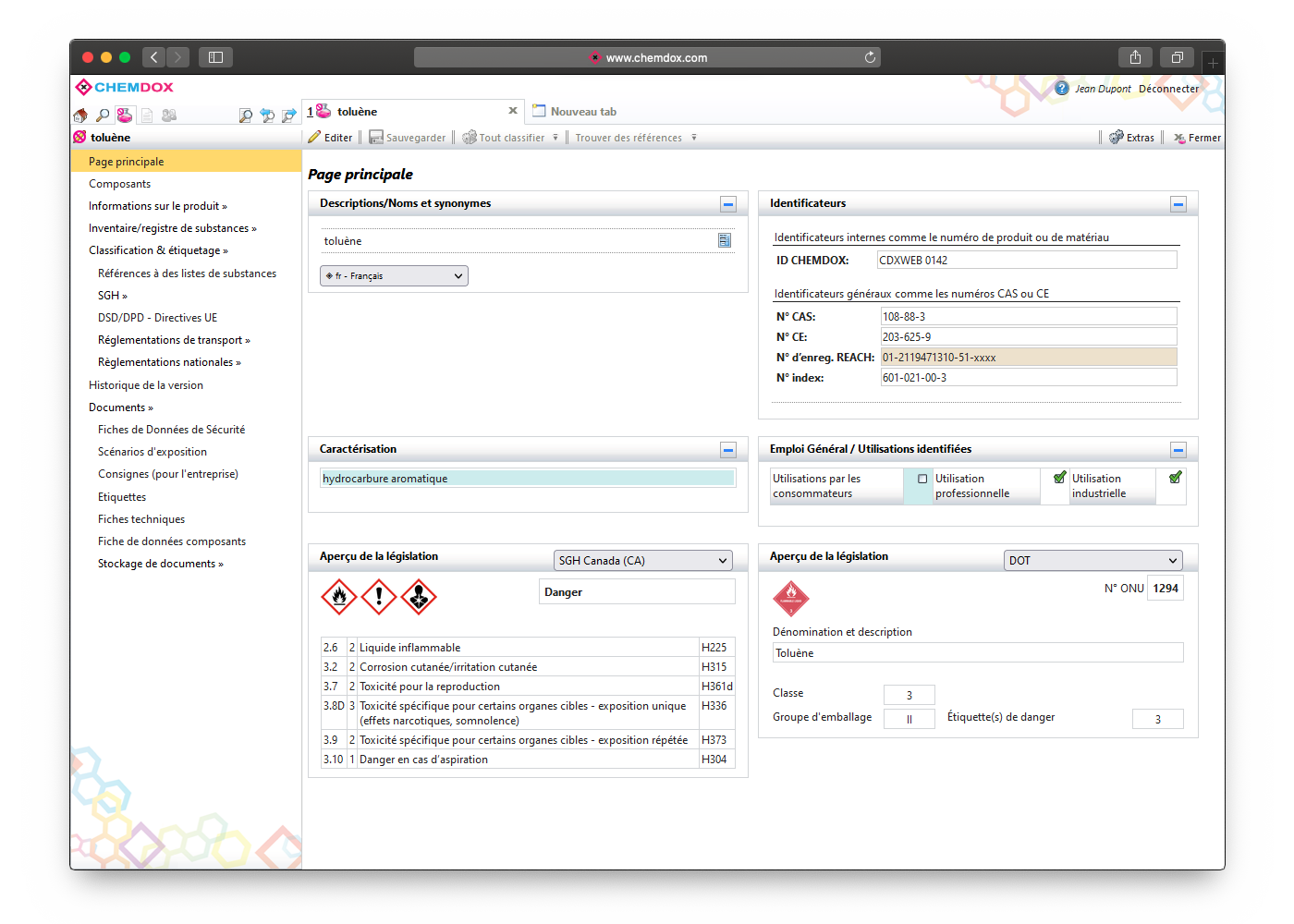Click the CHEMDOX logo
1294x924 pixels.
(x=125, y=87)
